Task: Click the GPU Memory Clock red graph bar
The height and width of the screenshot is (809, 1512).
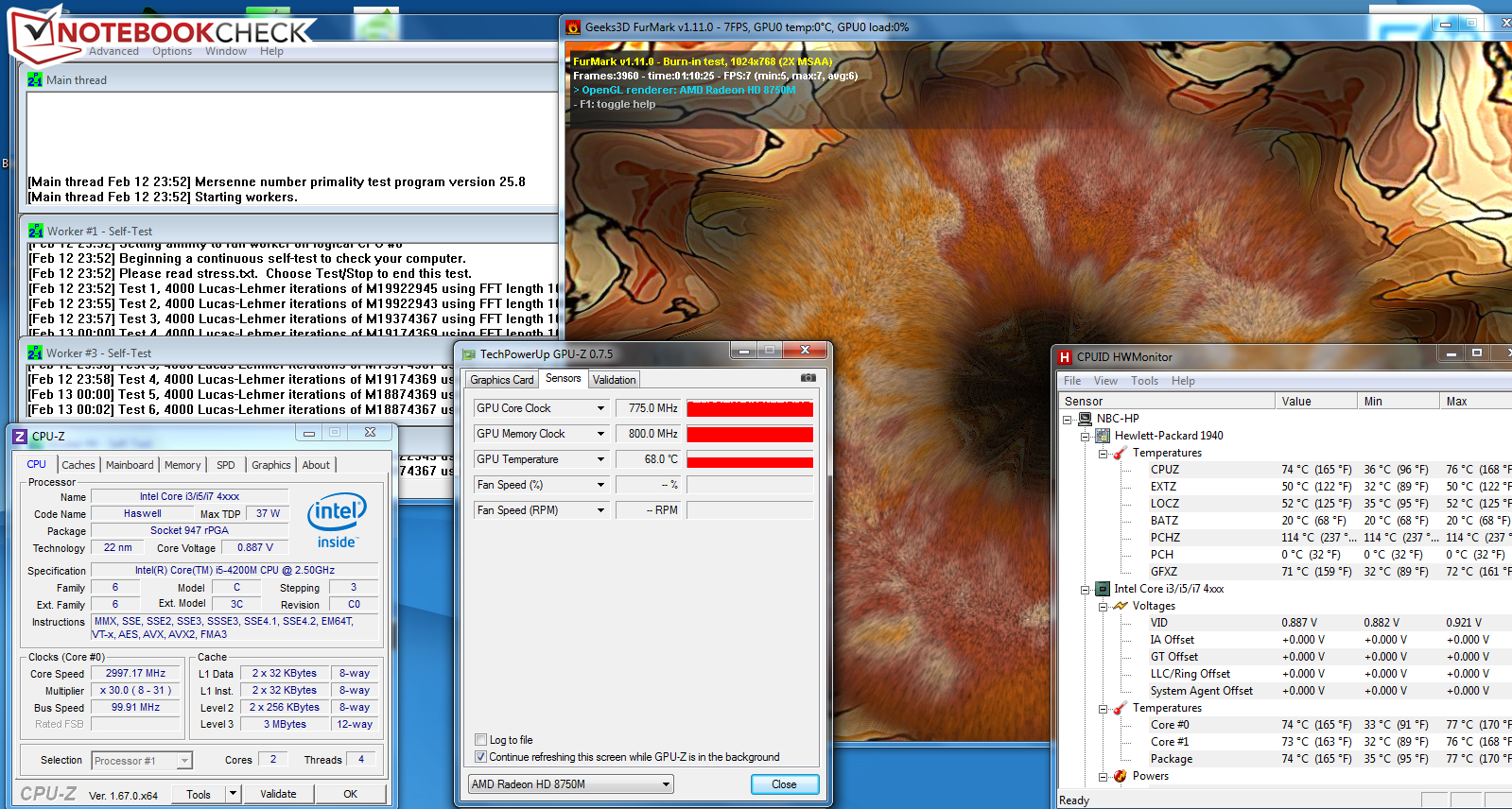Action: coord(750,434)
